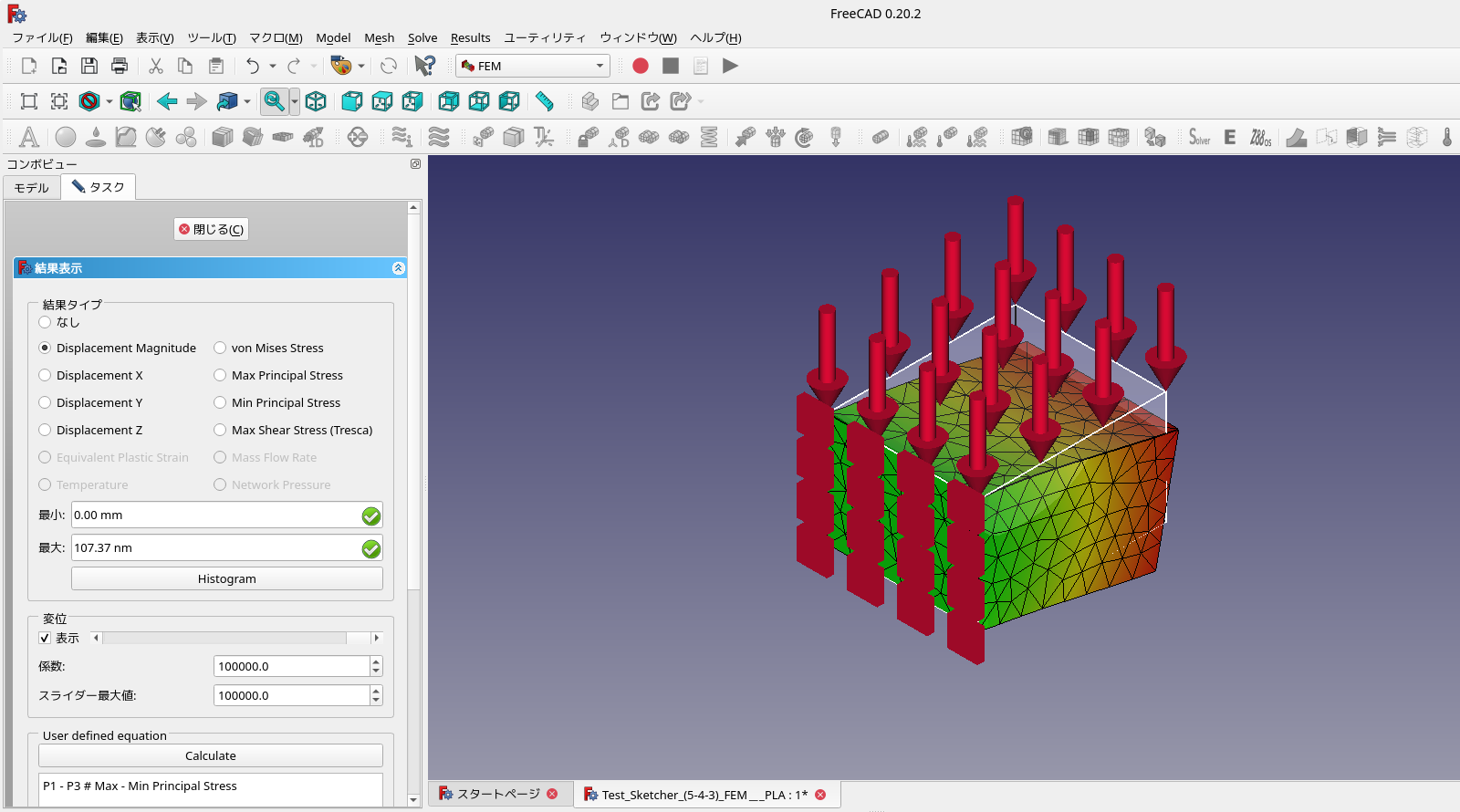Open the link navigation dropdown arrow
This screenshot has height=812, width=1460.
(247, 101)
